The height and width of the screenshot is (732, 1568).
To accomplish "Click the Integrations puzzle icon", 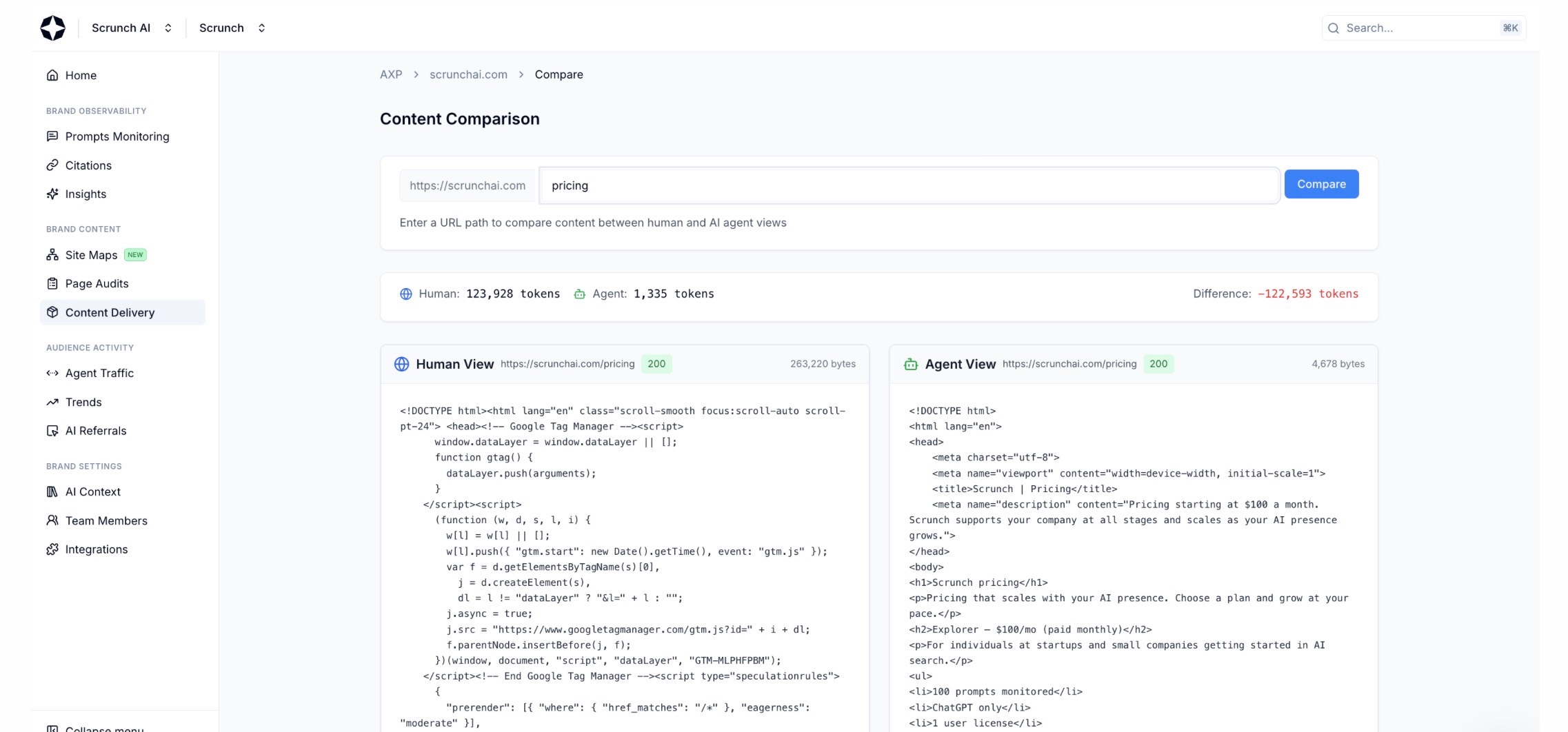I will (x=52, y=549).
